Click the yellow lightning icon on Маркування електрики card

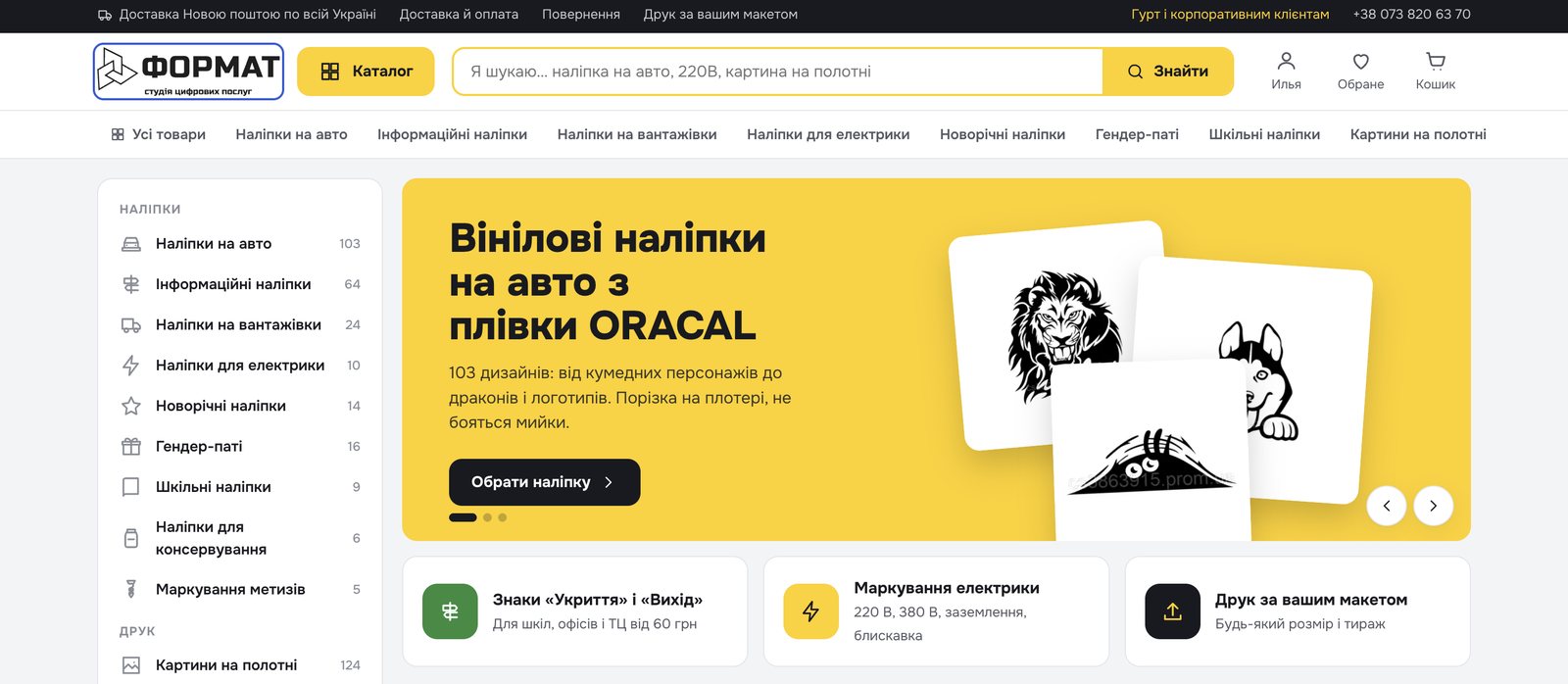[x=811, y=611]
